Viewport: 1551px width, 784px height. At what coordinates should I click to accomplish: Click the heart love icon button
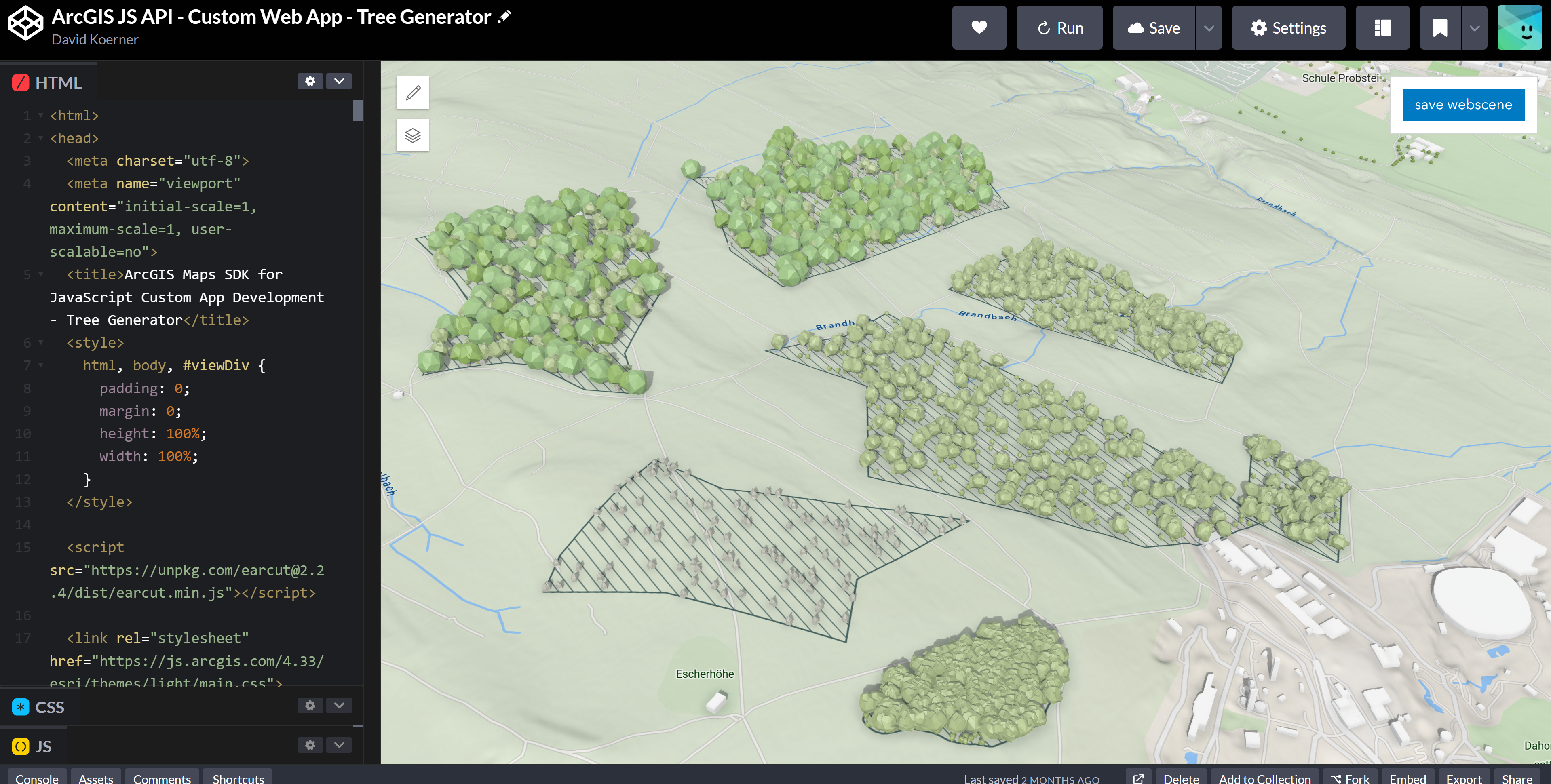point(978,28)
